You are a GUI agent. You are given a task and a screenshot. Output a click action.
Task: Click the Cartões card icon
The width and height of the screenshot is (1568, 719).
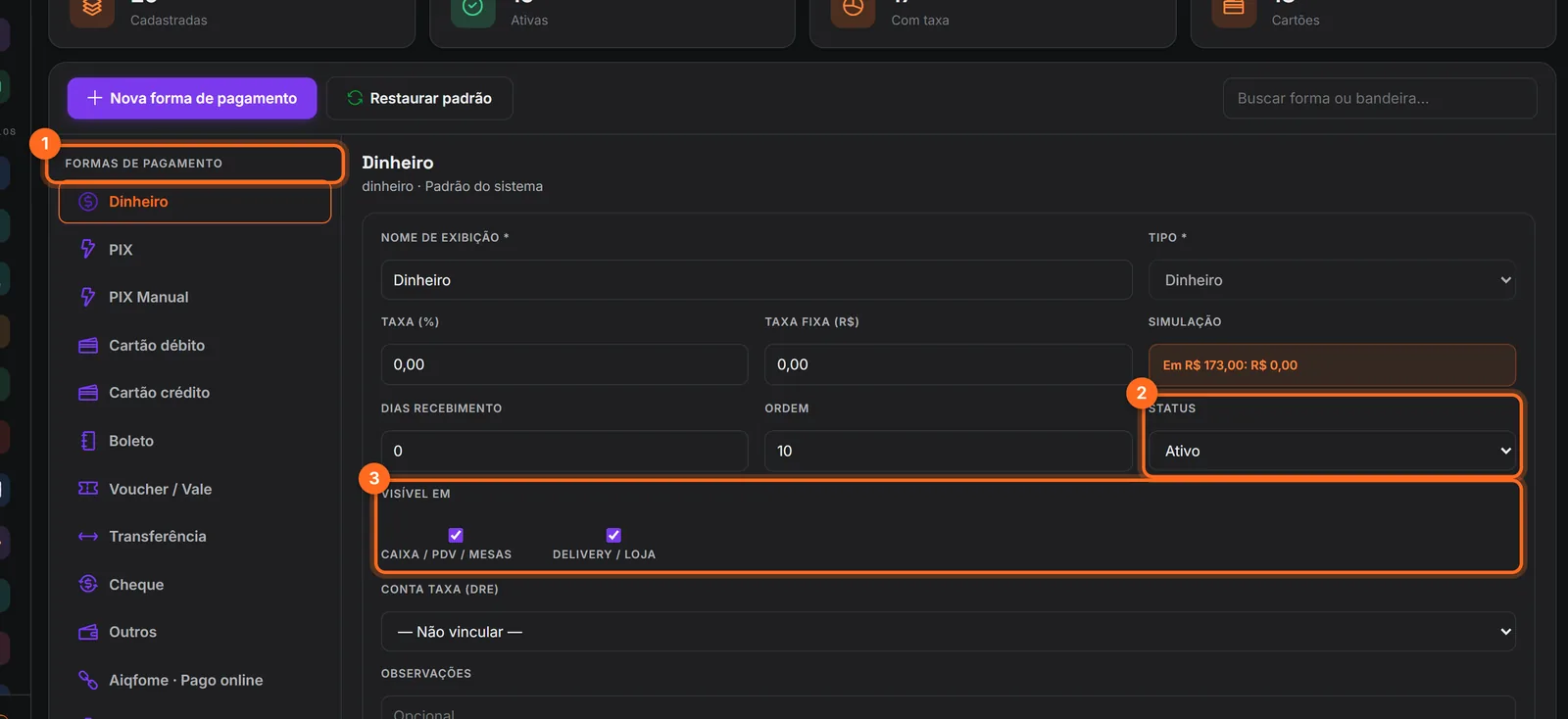[1234, 8]
